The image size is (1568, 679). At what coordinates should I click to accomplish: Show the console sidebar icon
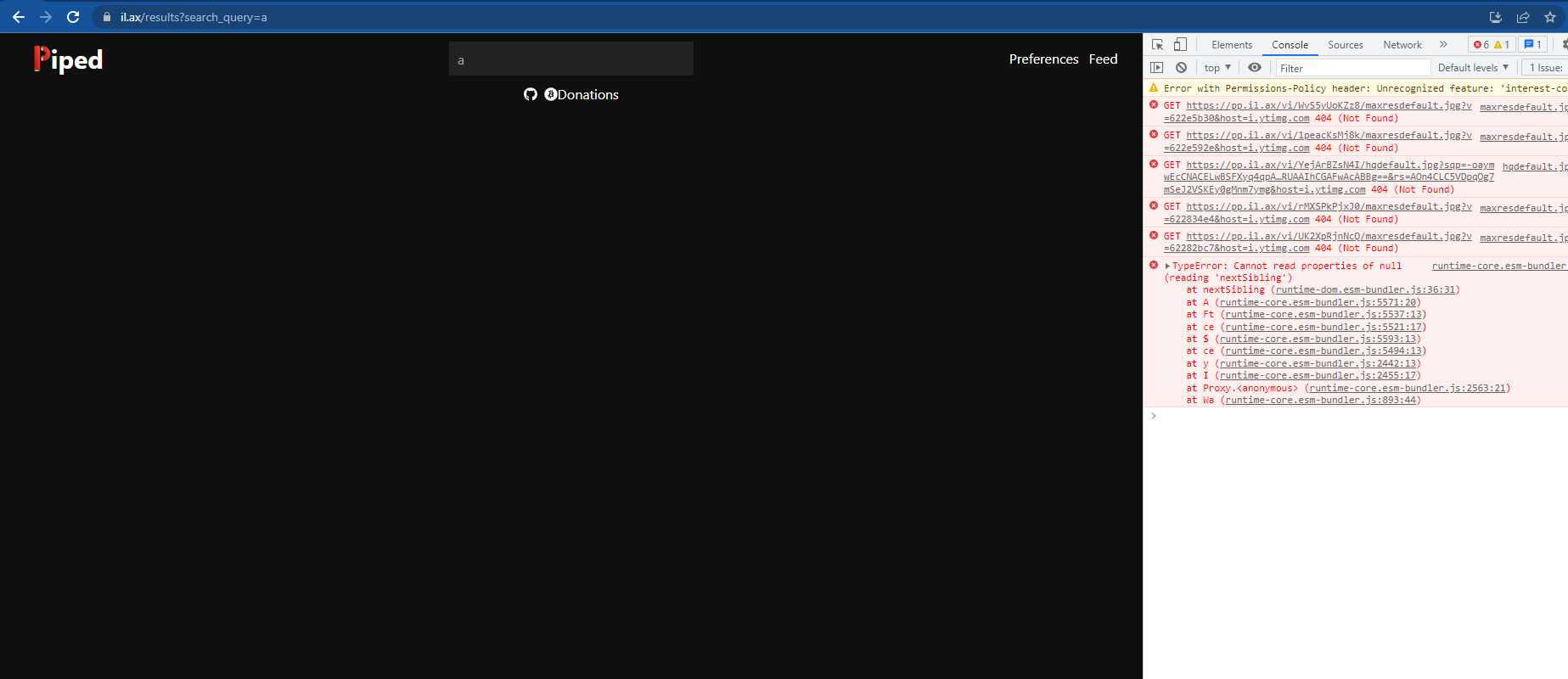pos(1156,68)
